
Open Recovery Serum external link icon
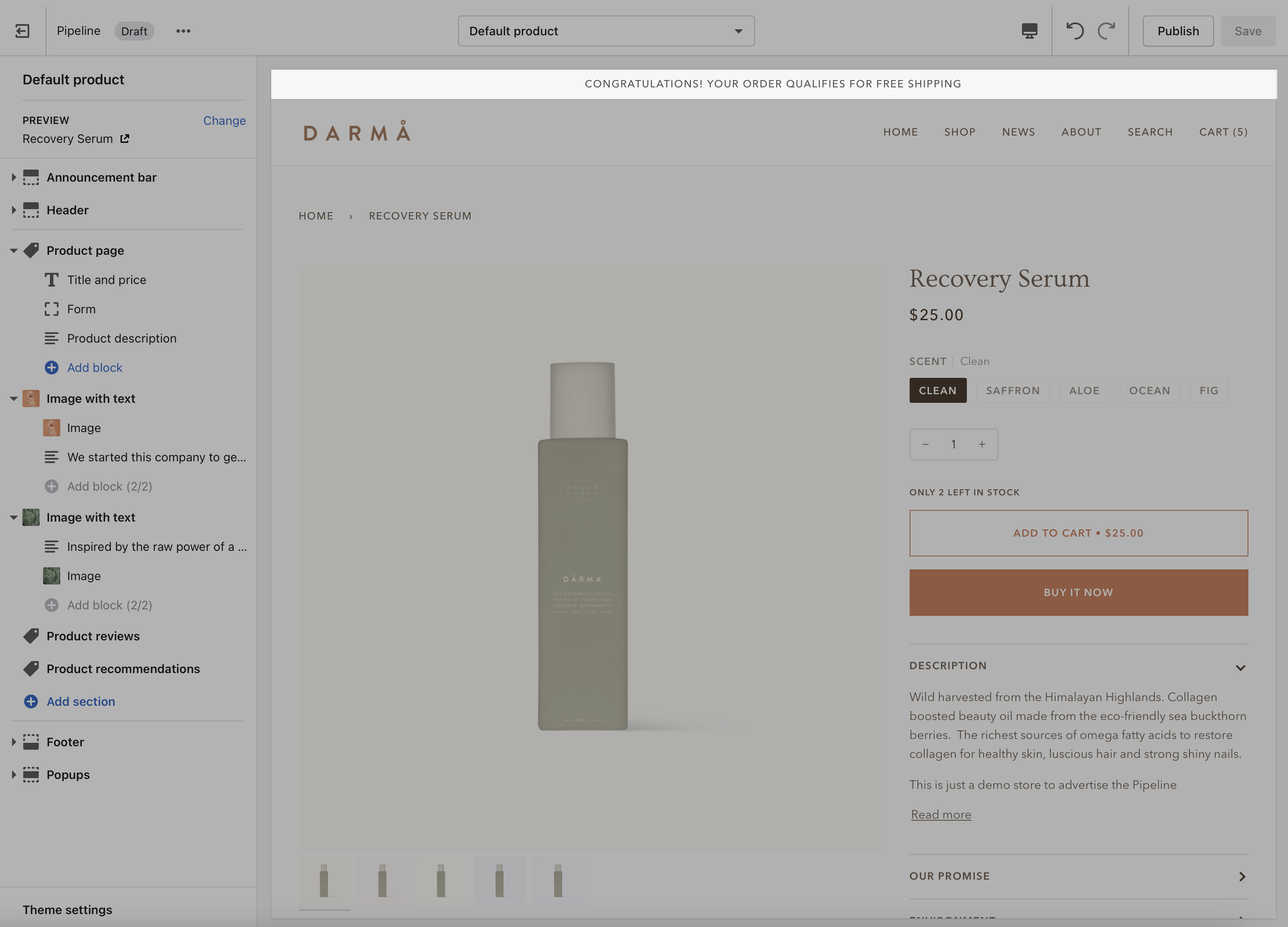click(x=125, y=139)
